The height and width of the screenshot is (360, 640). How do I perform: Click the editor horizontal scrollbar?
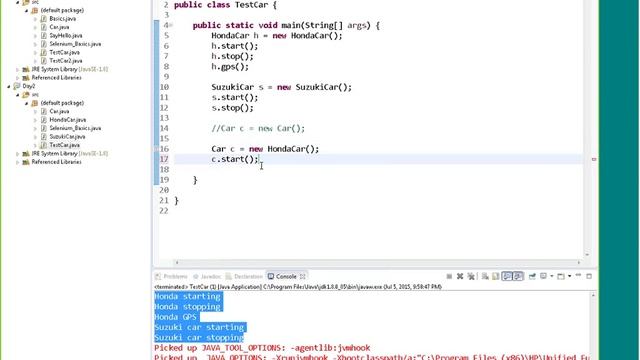coord(377,262)
